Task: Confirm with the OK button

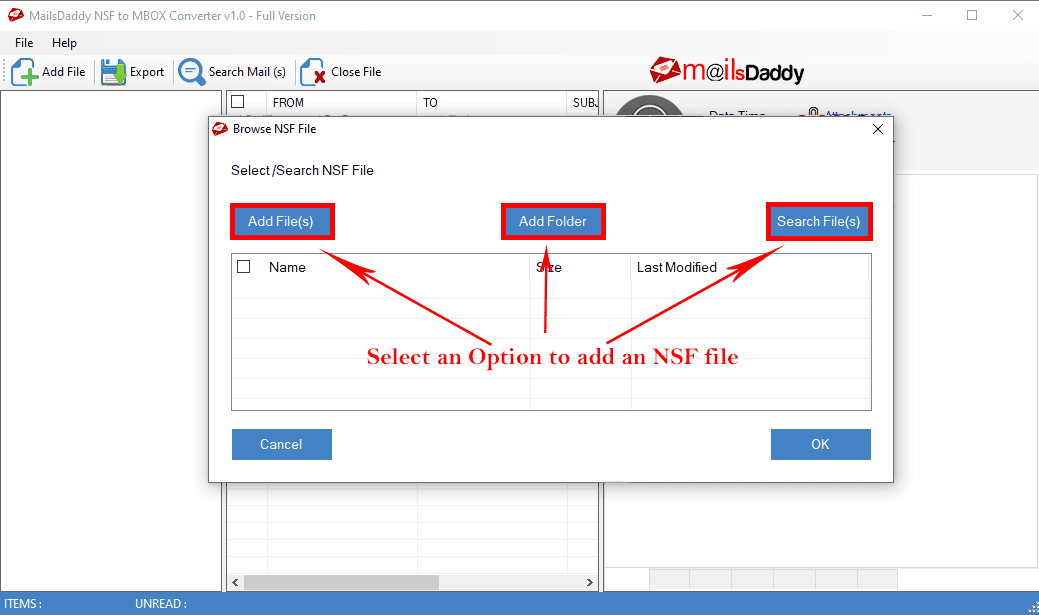Action: [x=820, y=444]
